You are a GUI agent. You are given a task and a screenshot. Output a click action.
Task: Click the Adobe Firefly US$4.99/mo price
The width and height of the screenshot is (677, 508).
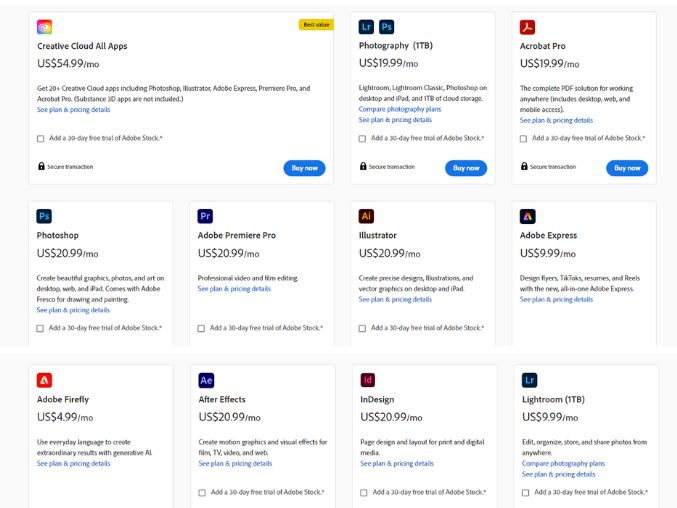65,417
